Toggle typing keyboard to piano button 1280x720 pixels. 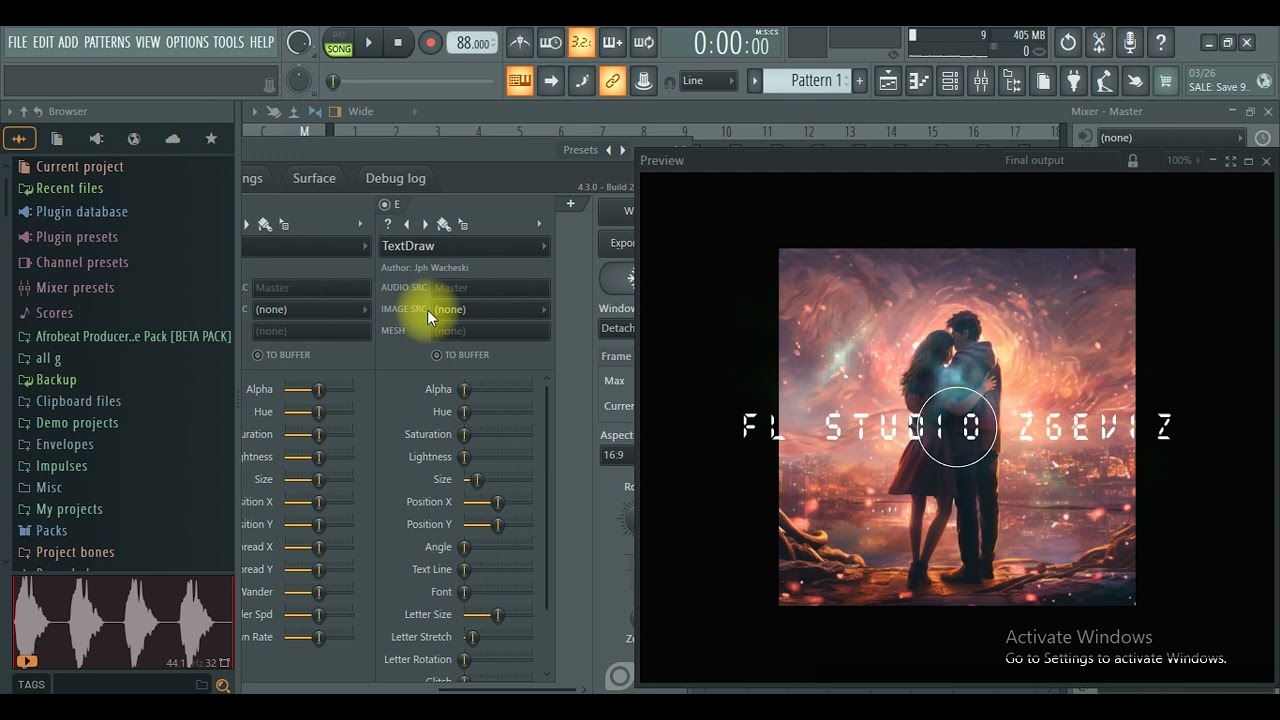pos(520,81)
